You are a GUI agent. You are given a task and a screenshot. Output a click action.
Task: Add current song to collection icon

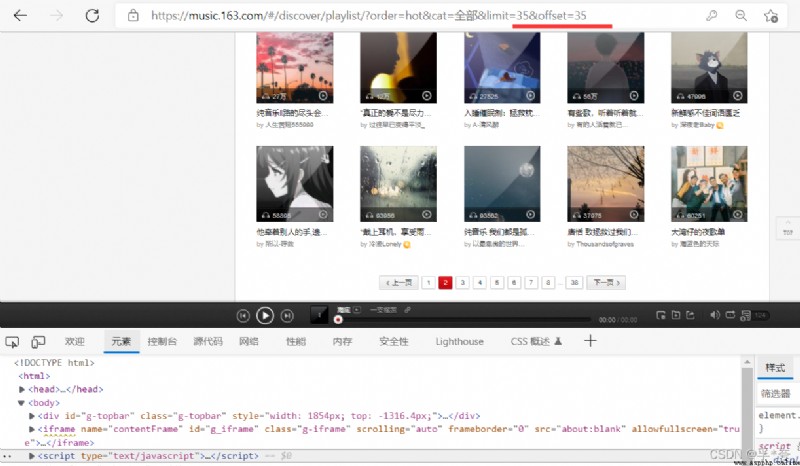tap(676, 315)
